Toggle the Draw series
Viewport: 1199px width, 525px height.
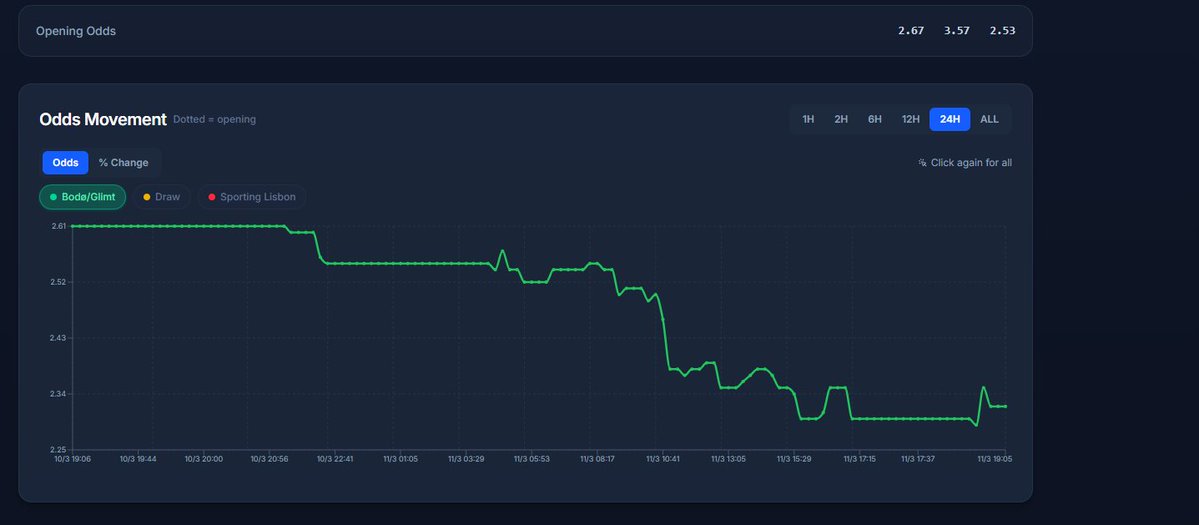tap(162, 197)
